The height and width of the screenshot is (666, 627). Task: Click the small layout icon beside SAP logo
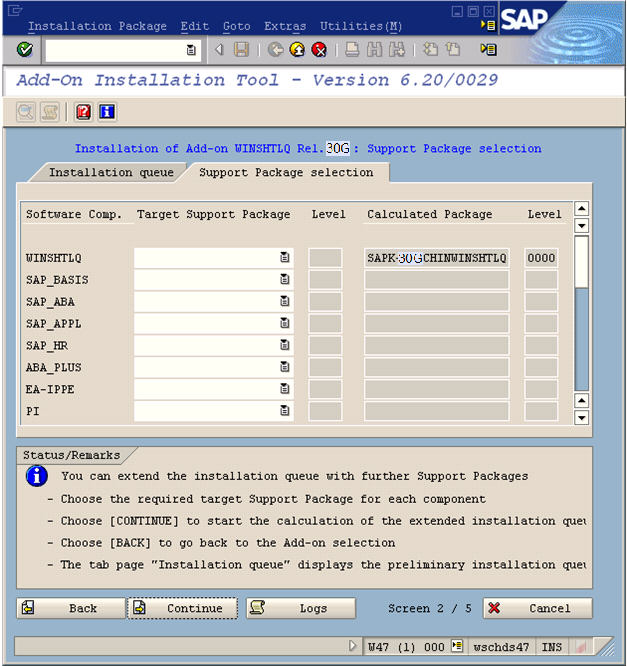click(x=488, y=25)
